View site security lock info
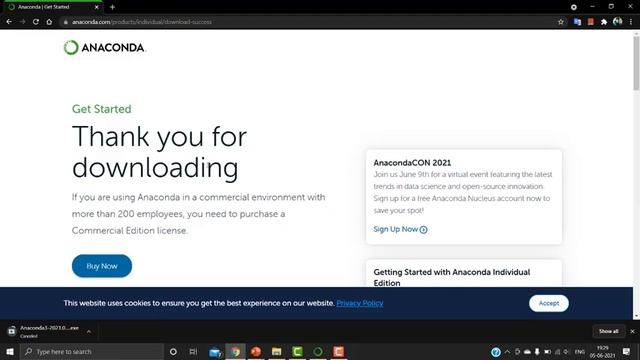Screen dimensions: 640x360 click(65, 22)
